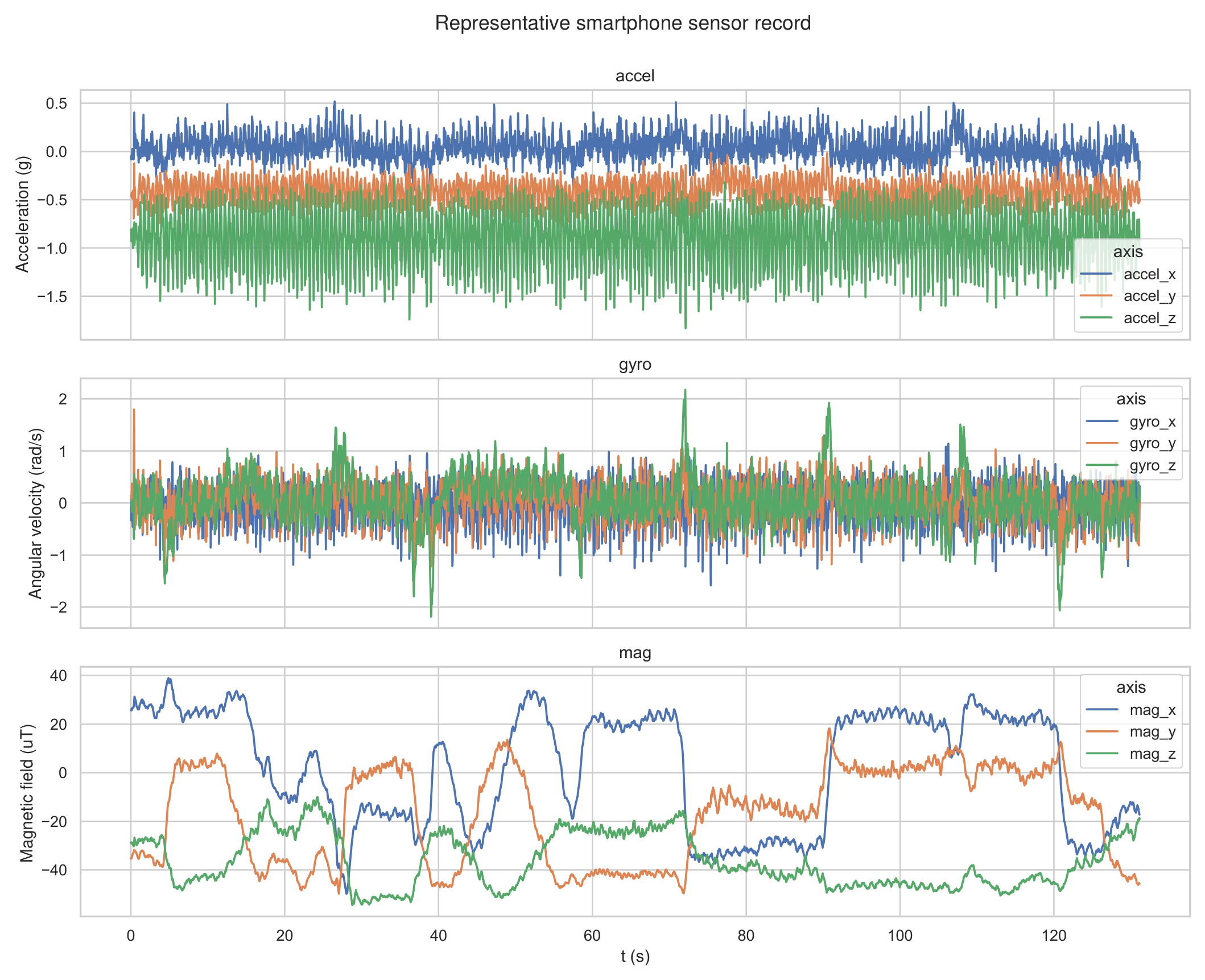Click the accel_z legend entry
Image resolution: width=1205 pixels, height=980 pixels.
(x=1128, y=318)
